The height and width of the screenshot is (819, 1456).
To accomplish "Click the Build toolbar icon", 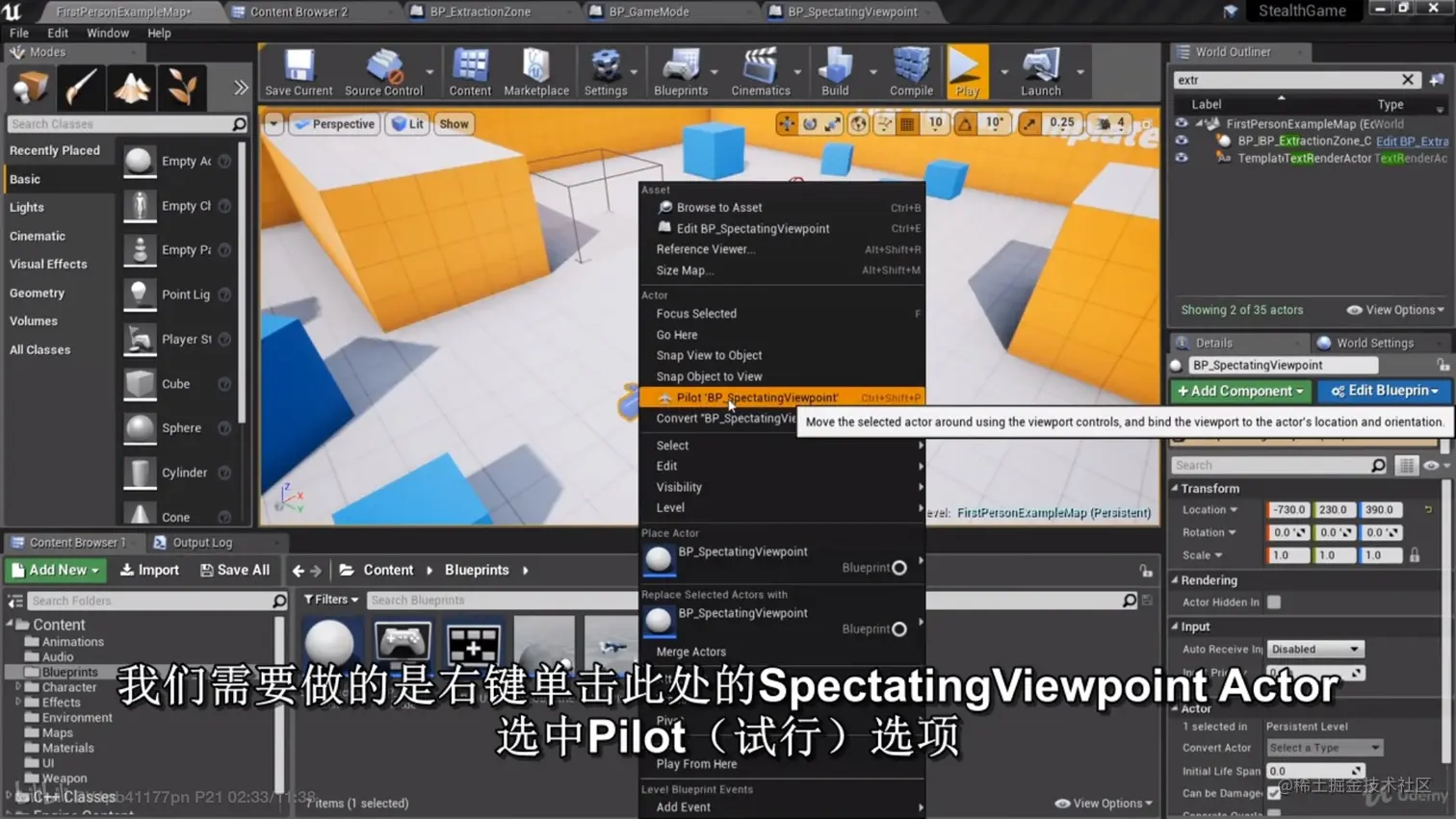I will pyautogui.click(x=835, y=72).
